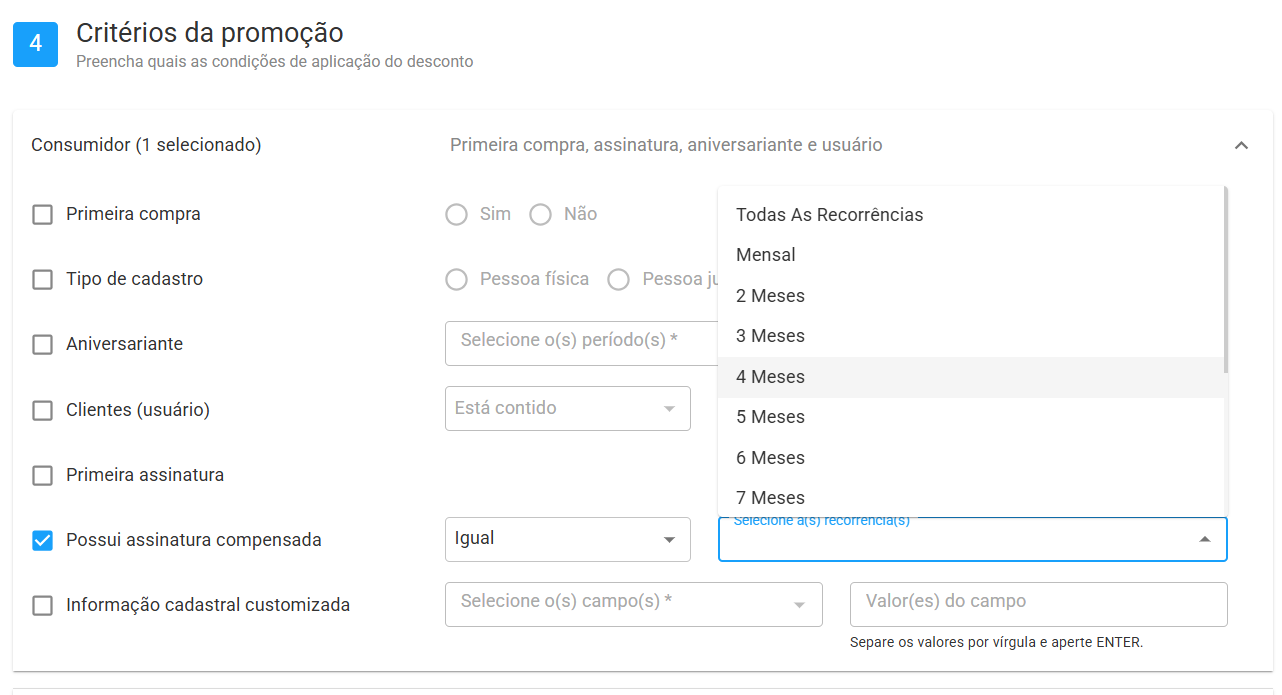The height and width of the screenshot is (695, 1282).
Task: Open the Selecione a(s) recorrência(s) field
Action: pos(972,539)
